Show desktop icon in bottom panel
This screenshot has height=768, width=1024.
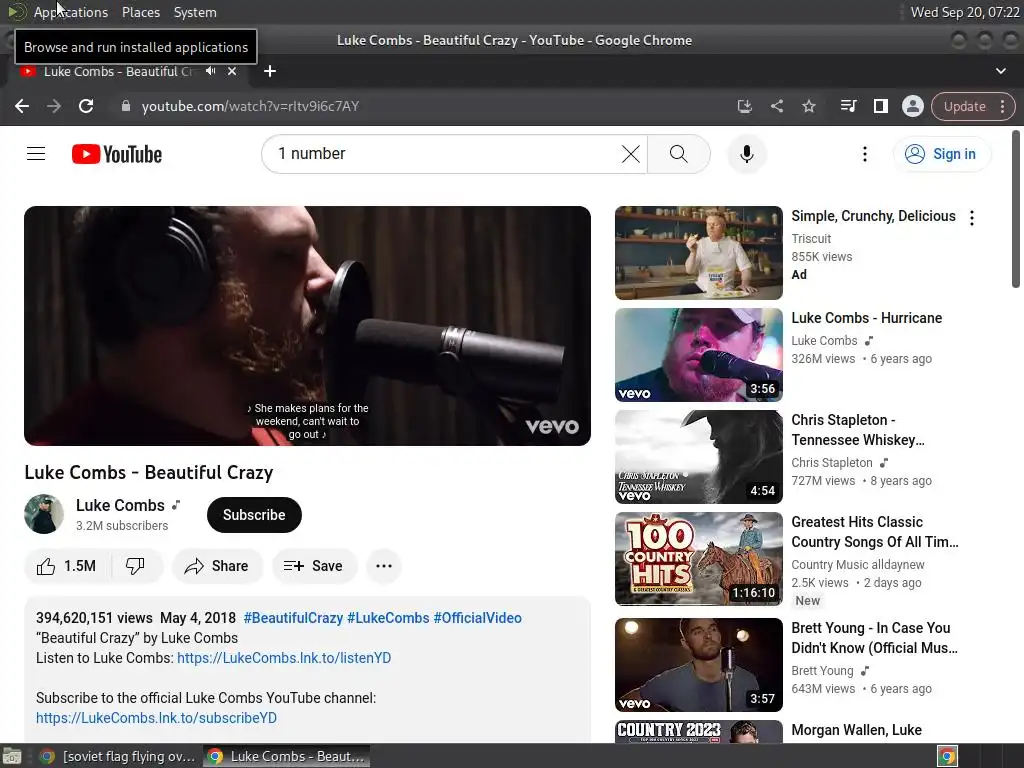point(12,756)
